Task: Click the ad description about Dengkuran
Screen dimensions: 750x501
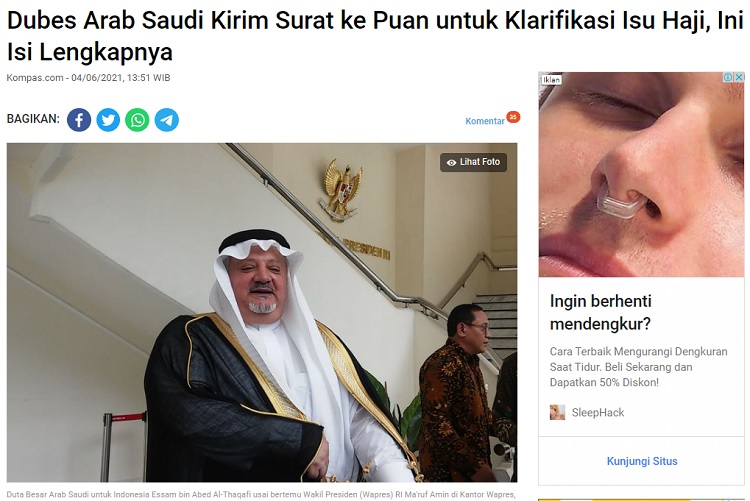Action: [x=639, y=367]
